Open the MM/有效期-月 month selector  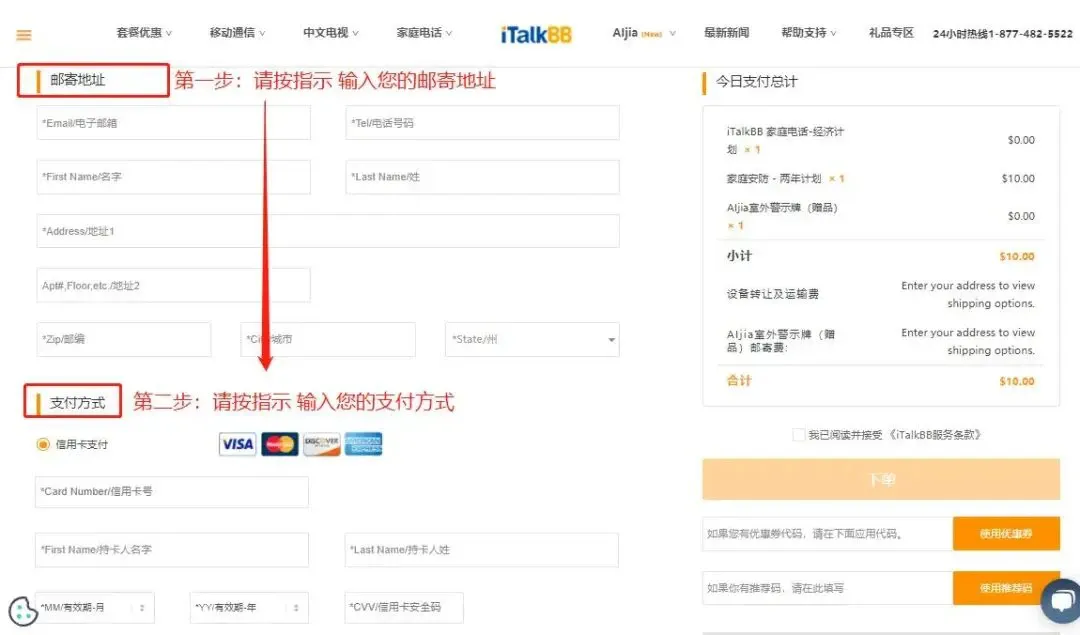95,607
